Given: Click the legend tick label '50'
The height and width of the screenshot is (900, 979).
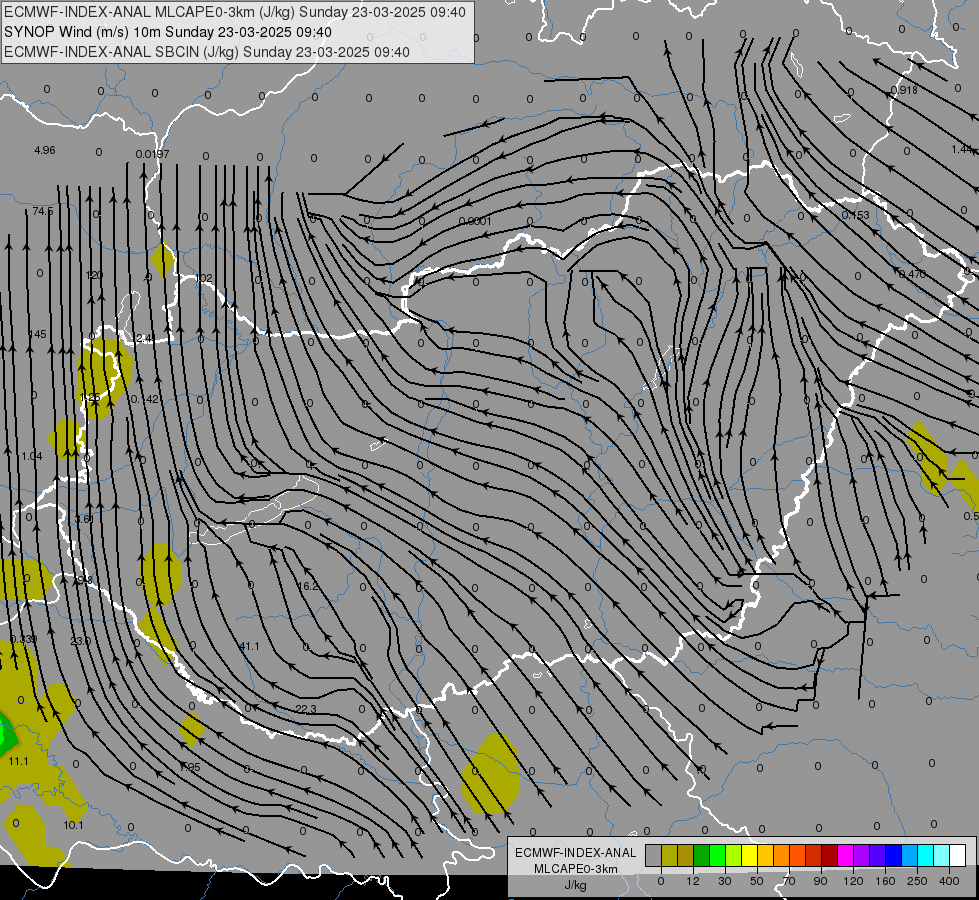Looking at the screenshot, I should [x=757, y=881].
